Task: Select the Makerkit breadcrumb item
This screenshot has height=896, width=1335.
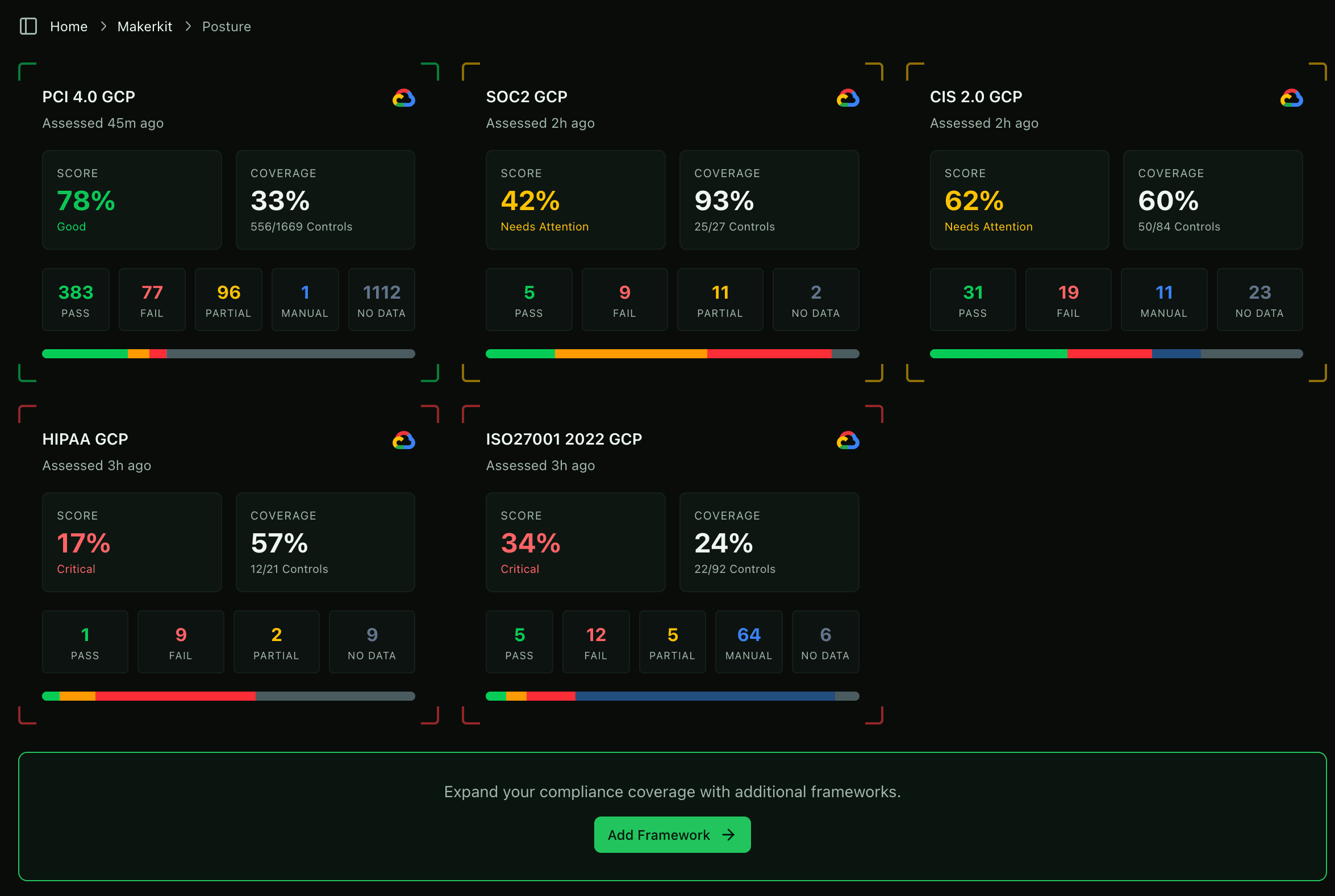Action: (144, 26)
